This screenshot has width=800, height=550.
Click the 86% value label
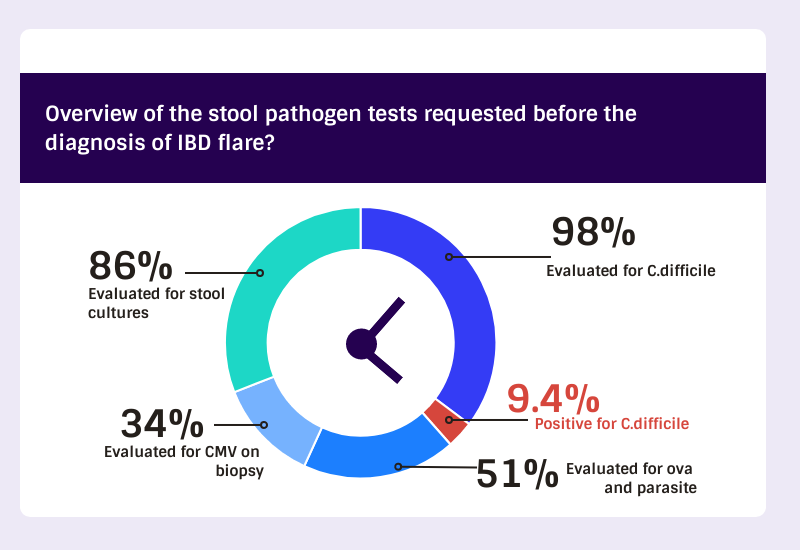(x=131, y=265)
